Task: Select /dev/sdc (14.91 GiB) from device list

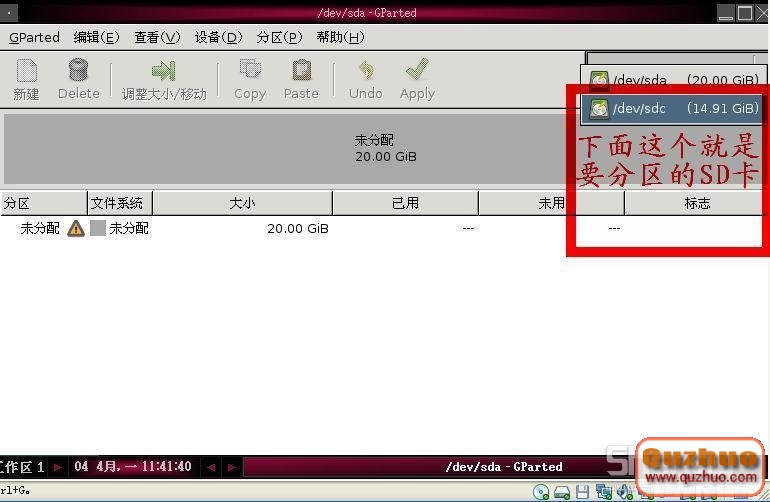Action: (x=674, y=108)
